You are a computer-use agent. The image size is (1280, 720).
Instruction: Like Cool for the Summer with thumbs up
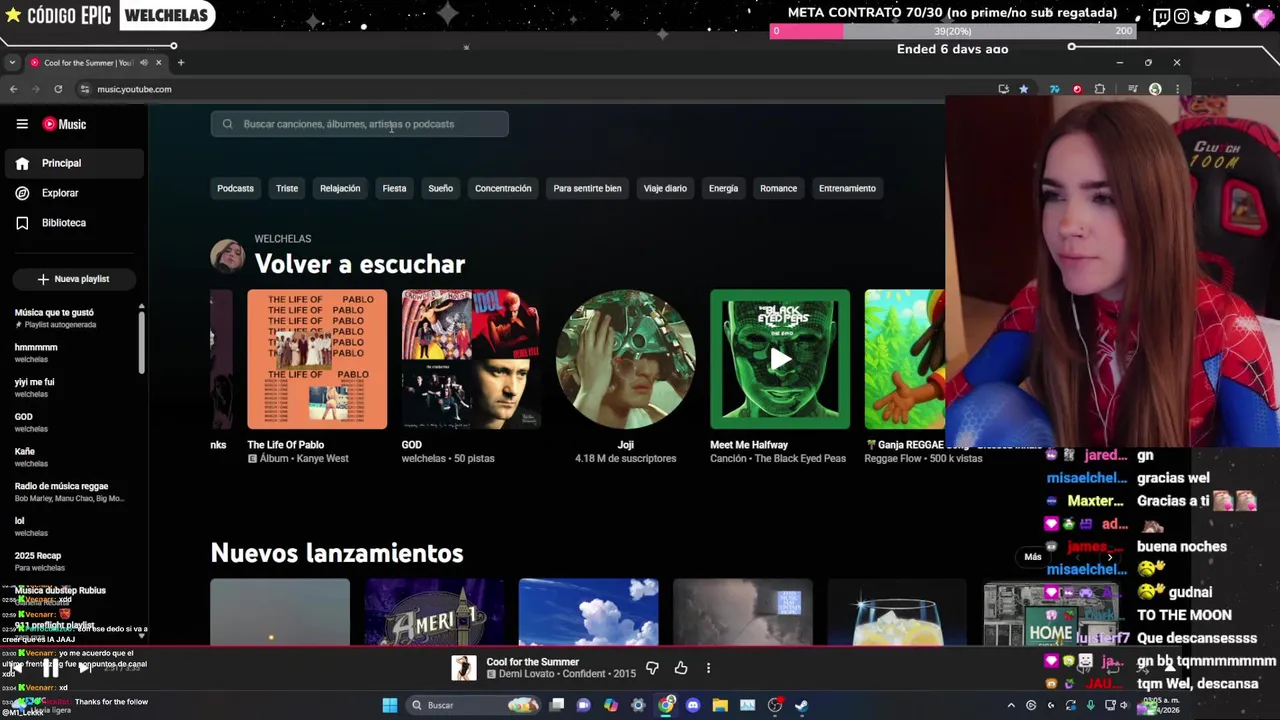(681, 668)
